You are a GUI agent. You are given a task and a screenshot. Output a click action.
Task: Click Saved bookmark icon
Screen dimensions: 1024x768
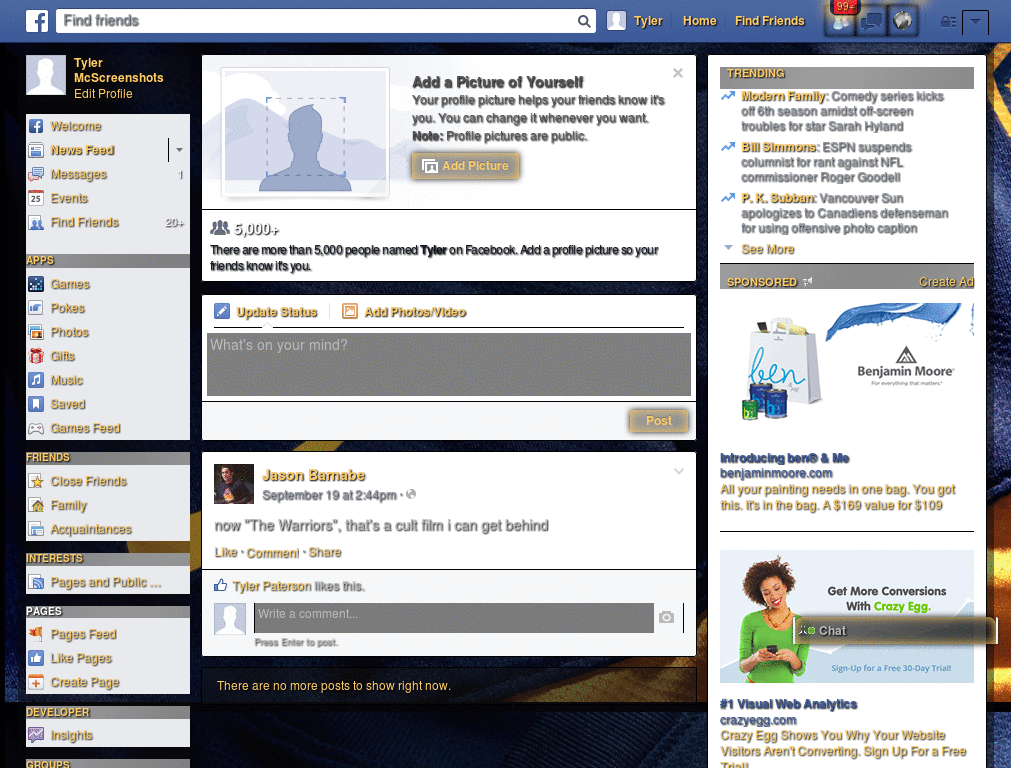[36, 404]
